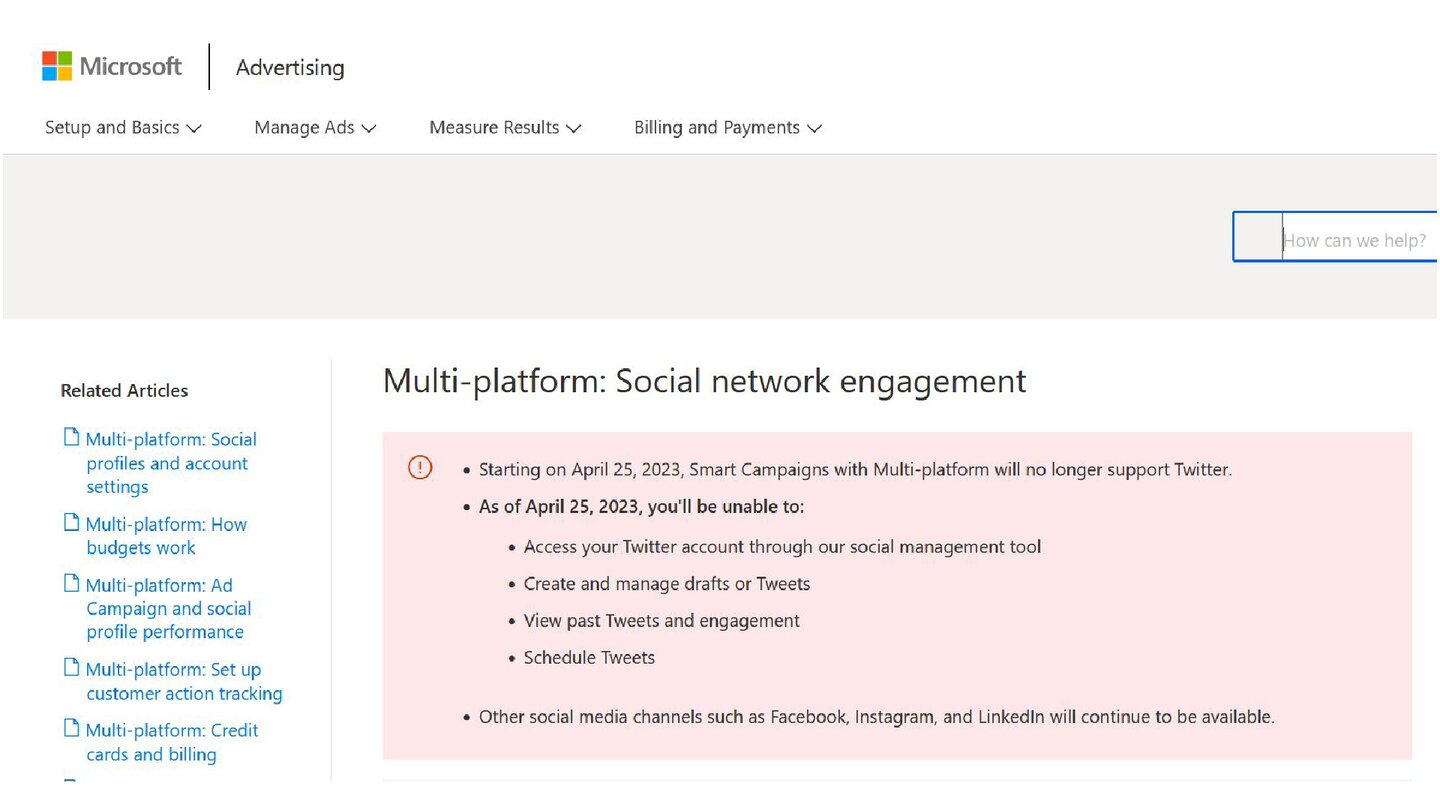
Task: Click document icon beside 'How budgets work'
Action: point(71,522)
